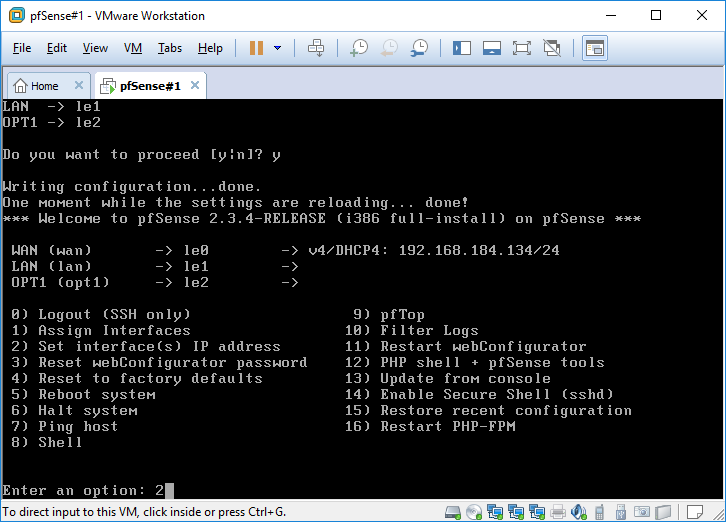Click the '8) Shell' line
The height and width of the screenshot is (522, 726).
tap(46, 442)
